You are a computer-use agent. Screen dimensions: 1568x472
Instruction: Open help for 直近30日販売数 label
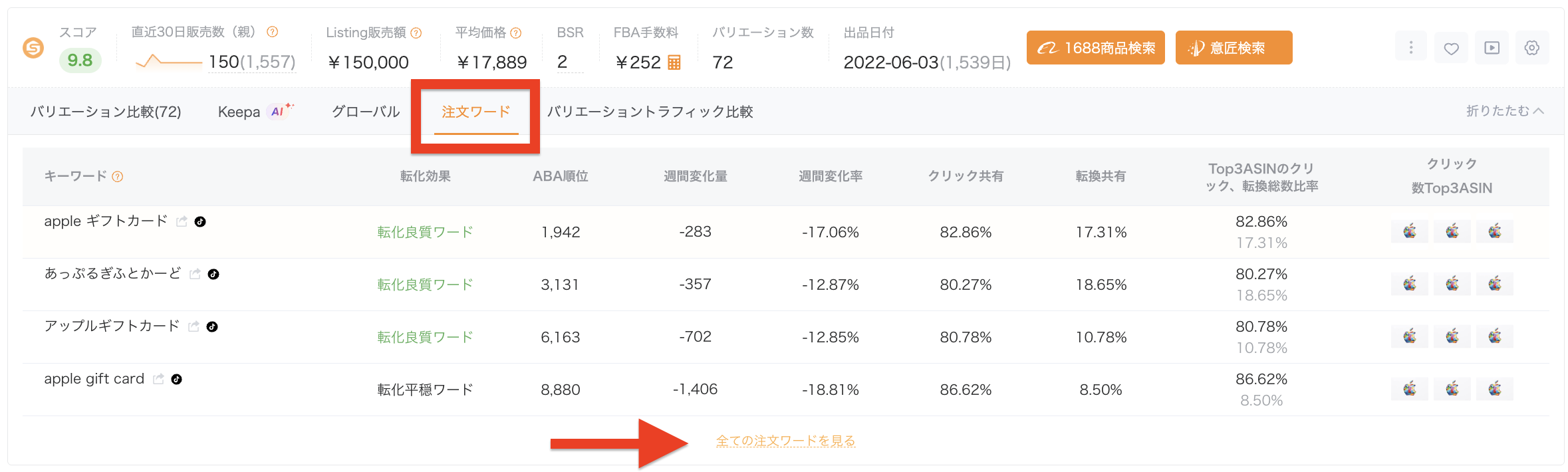pyautogui.click(x=273, y=32)
